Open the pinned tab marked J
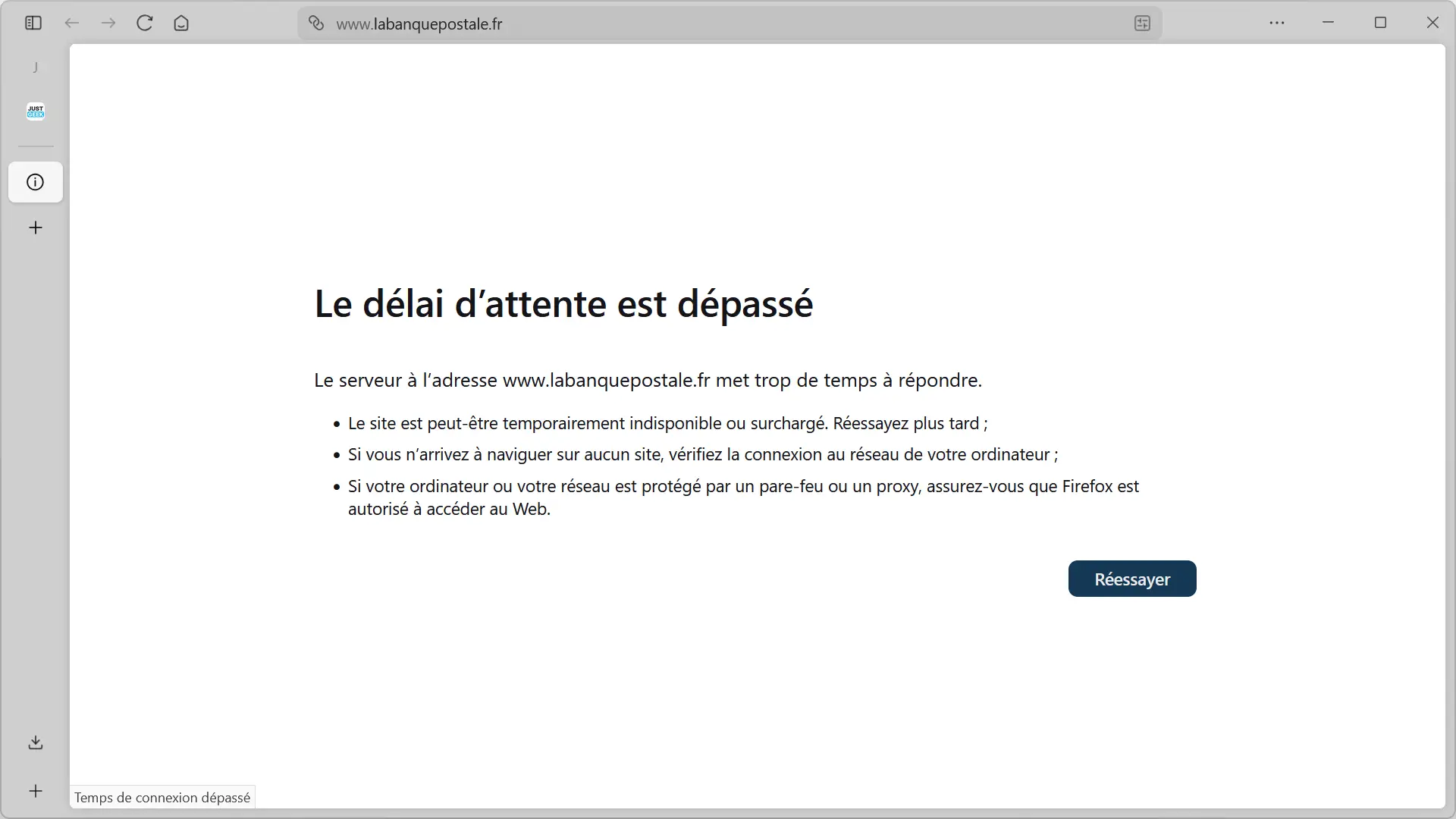Screen dimensions: 1456x819 pos(36,67)
